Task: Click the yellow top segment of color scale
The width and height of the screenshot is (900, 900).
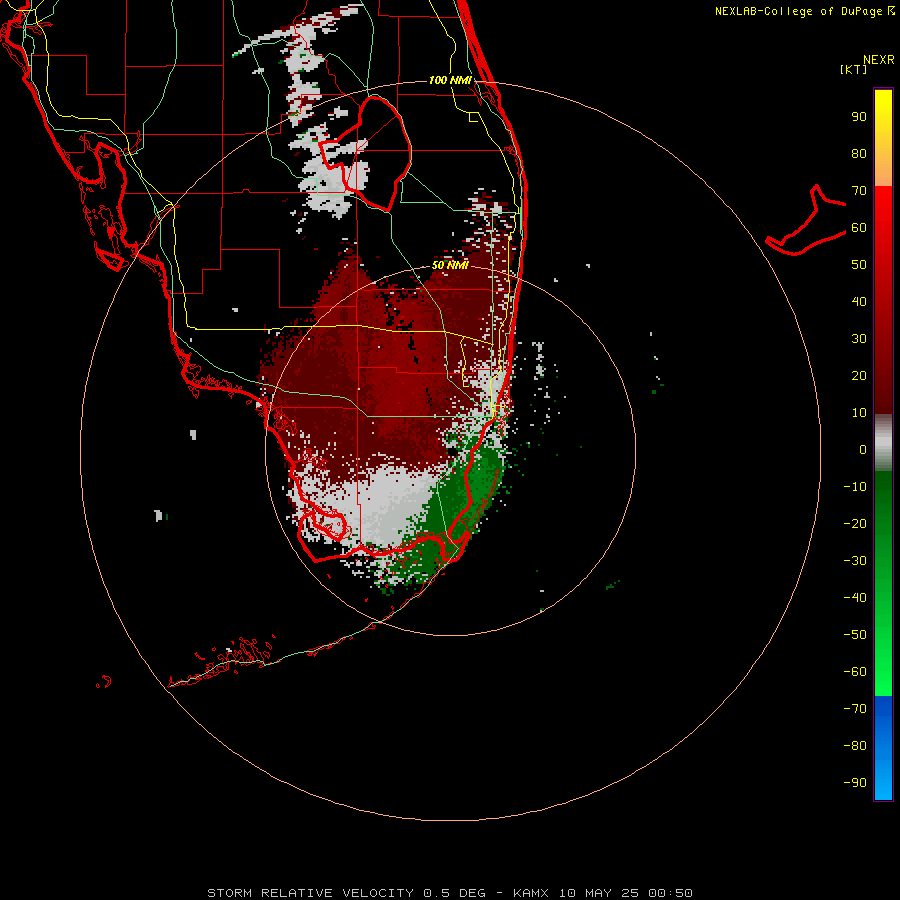Action: 883,138
